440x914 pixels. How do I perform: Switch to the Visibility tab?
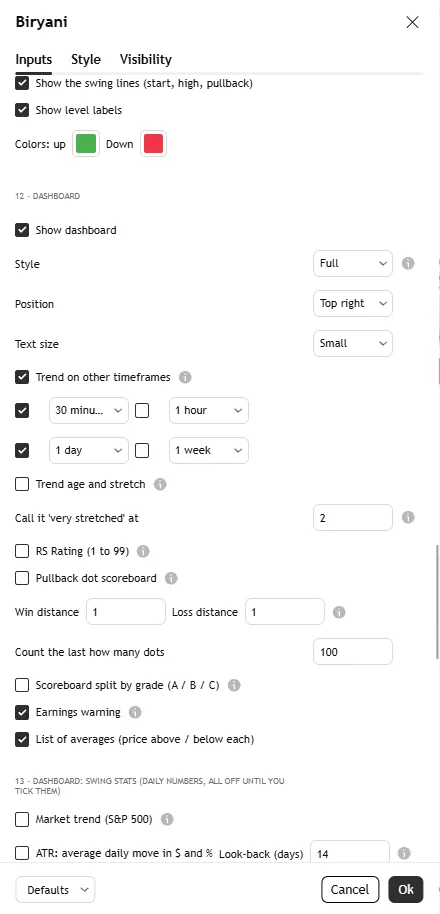(146, 59)
